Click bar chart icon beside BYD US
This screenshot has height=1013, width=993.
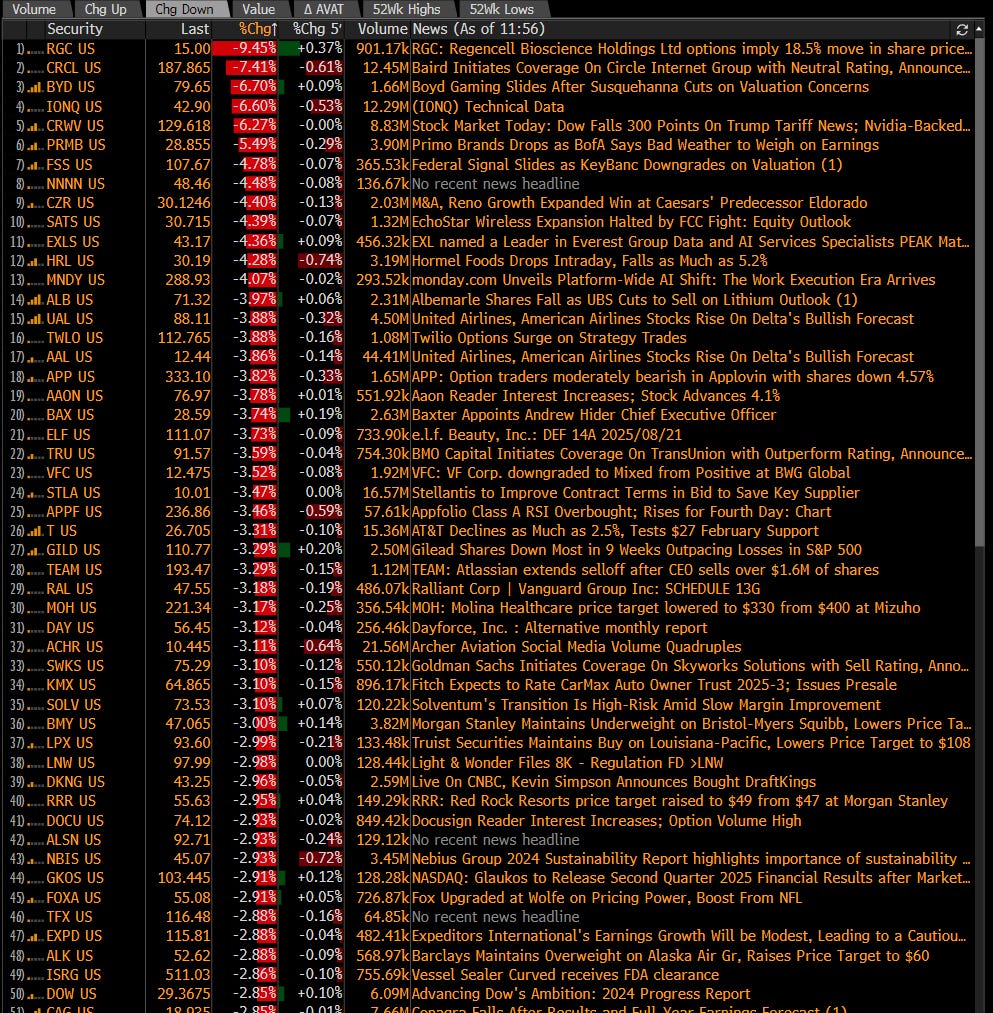(35, 87)
